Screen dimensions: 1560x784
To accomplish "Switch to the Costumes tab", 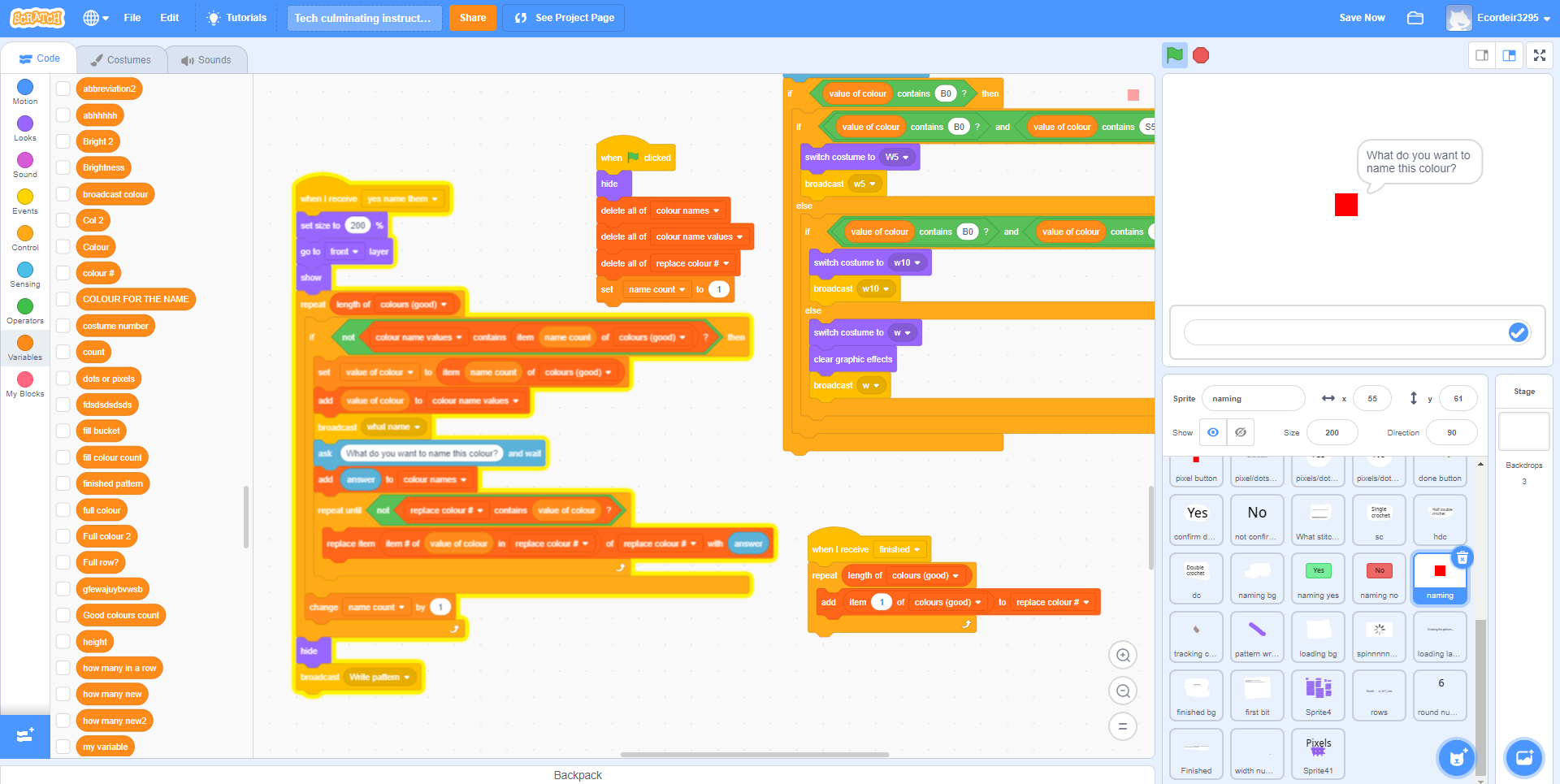I will tap(121, 60).
